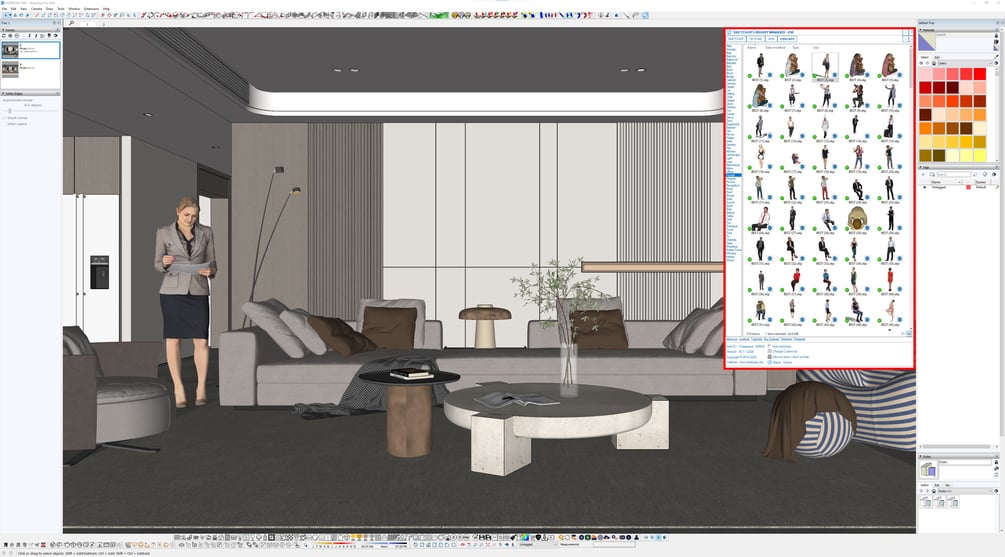Click the Sample Paint eyedropper in Materials
1005x557 pixels.
coord(997,57)
